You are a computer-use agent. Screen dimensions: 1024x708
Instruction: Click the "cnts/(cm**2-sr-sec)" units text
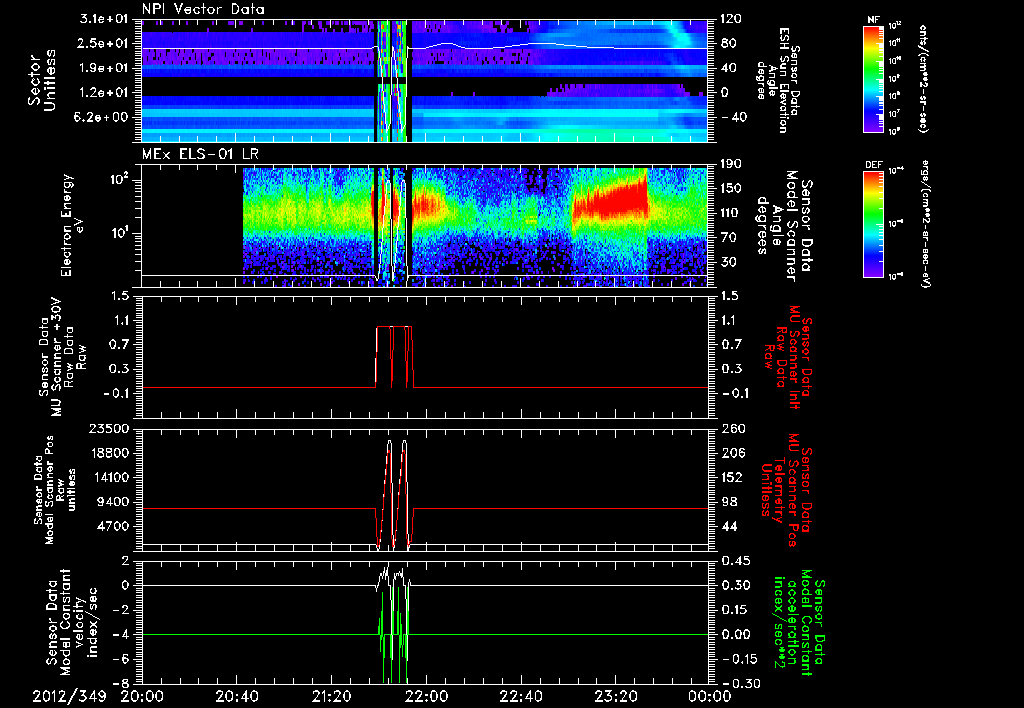[922, 79]
